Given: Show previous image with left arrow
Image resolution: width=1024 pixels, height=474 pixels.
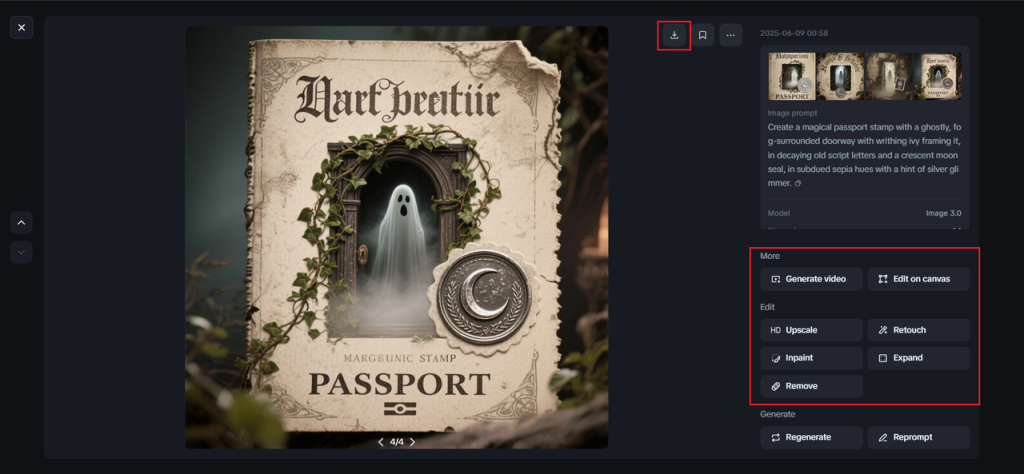Looking at the screenshot, I should 381,442.
